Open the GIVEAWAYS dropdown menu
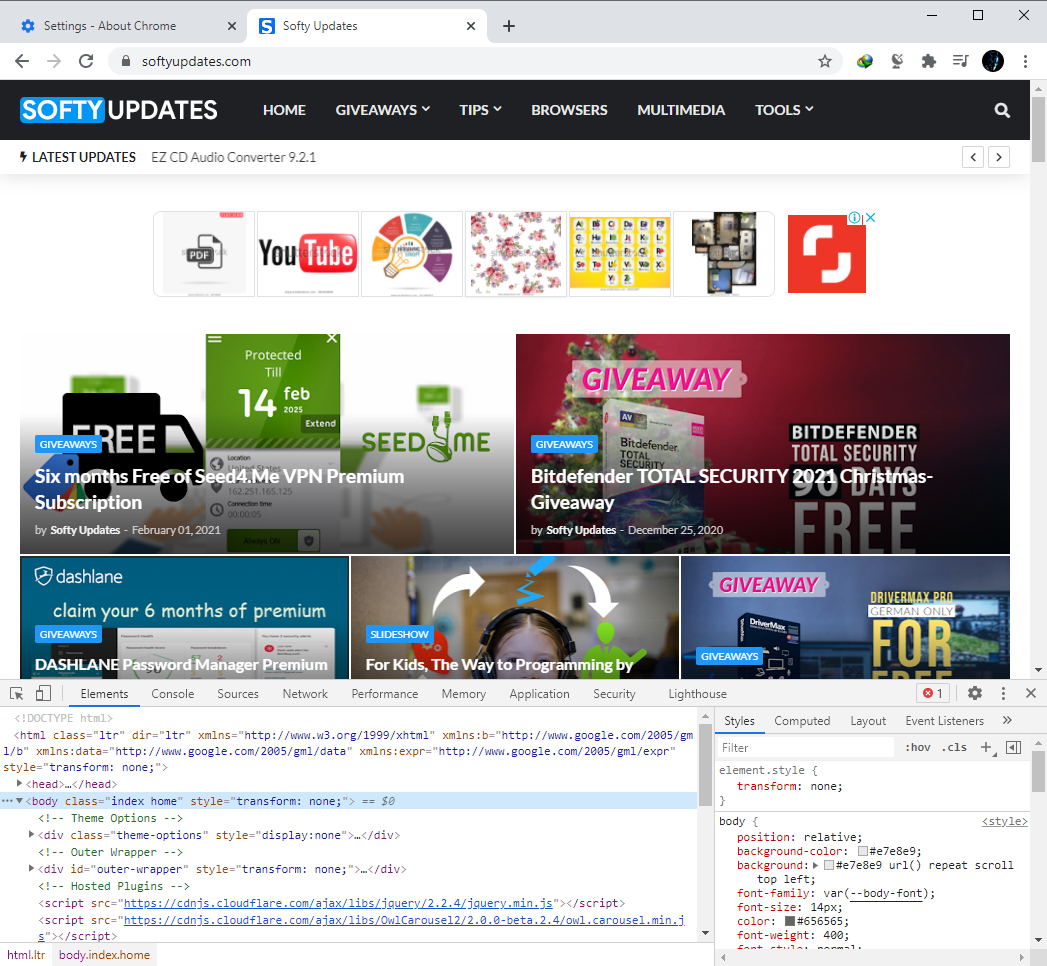The image size is (1047, 966). pyautogui.click(x=383, y=110)
